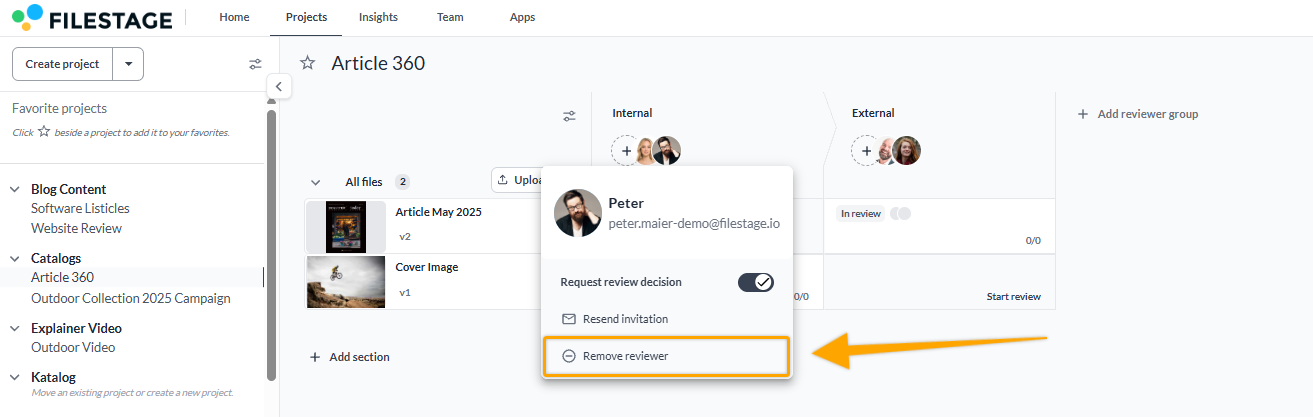
Task: Toggle Request review decision switch
Action: 755,282
